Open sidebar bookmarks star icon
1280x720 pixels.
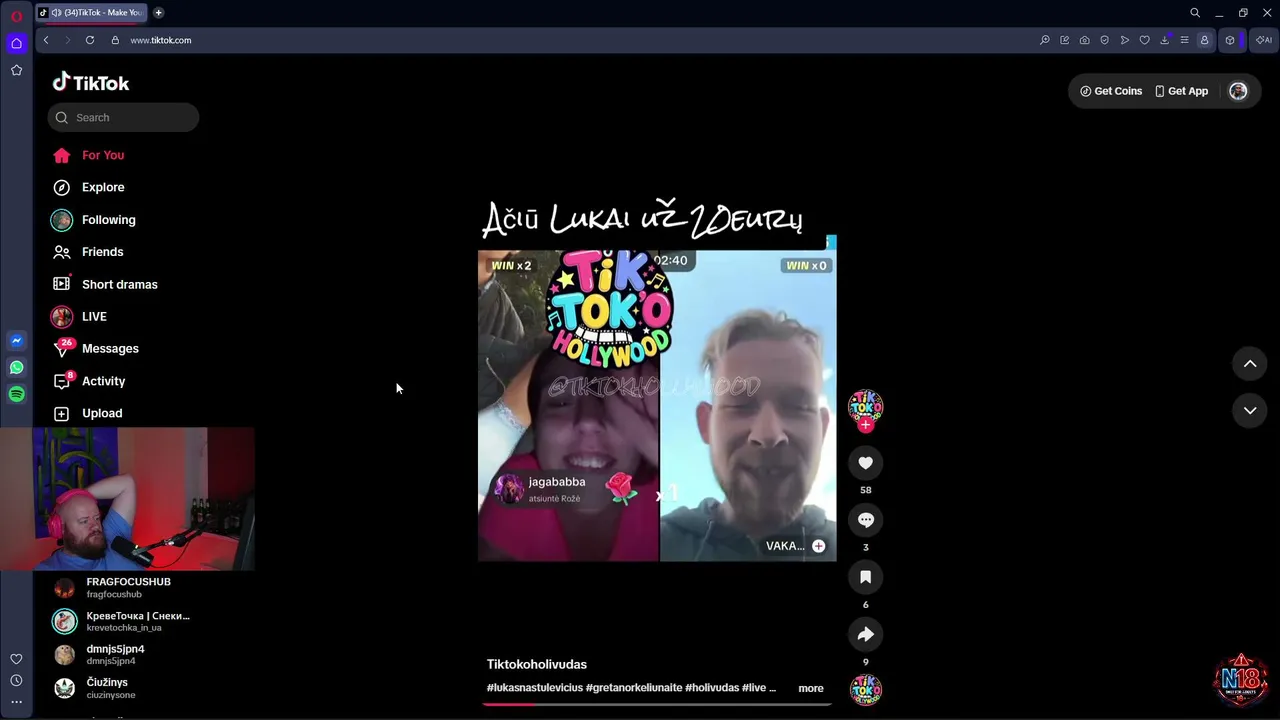tap(16, 70)
